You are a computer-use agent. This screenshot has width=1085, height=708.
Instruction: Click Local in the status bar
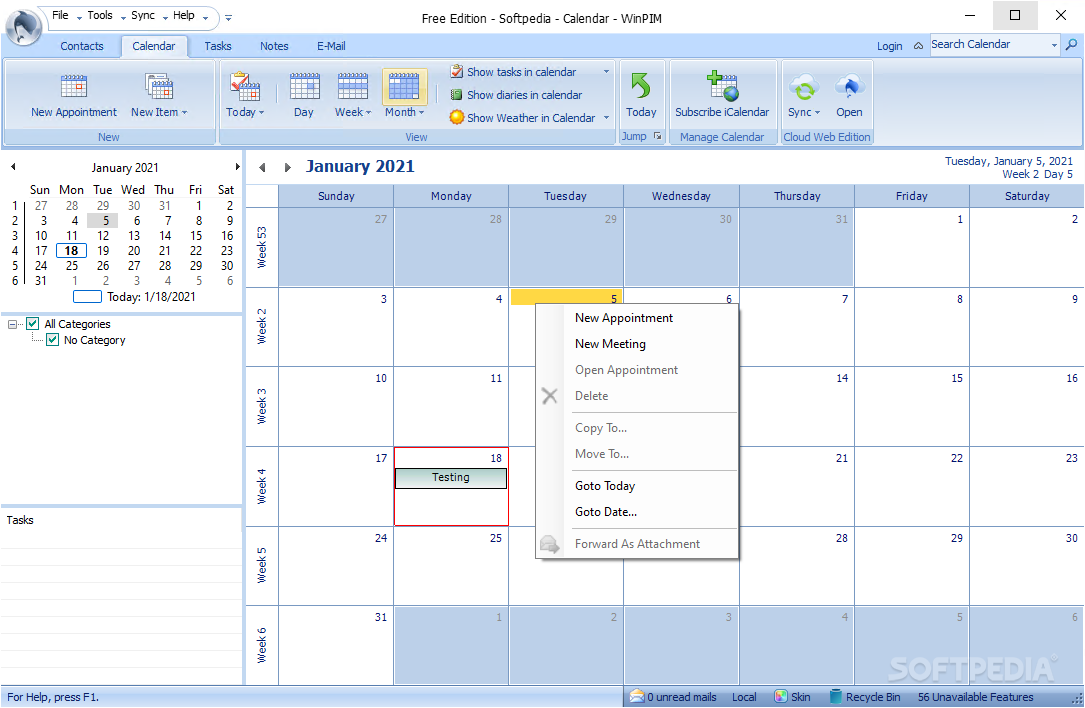pos(744,697)
